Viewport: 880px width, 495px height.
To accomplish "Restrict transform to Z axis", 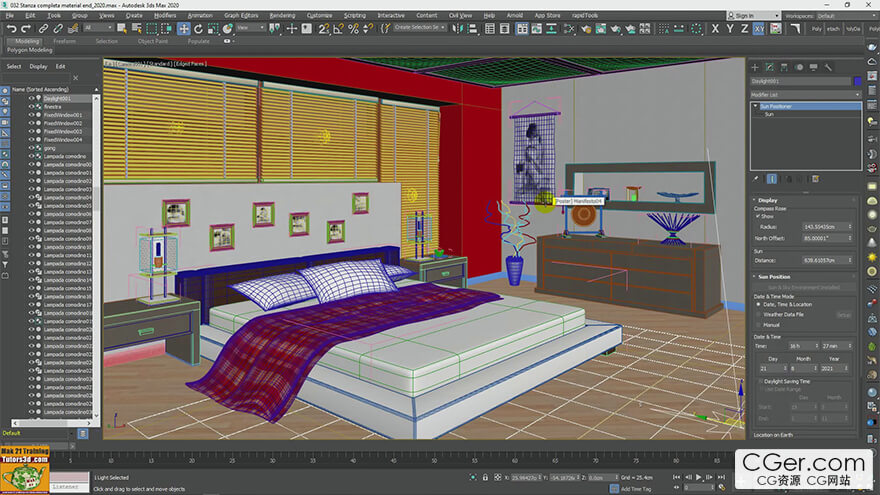I will tap(744, 29).
